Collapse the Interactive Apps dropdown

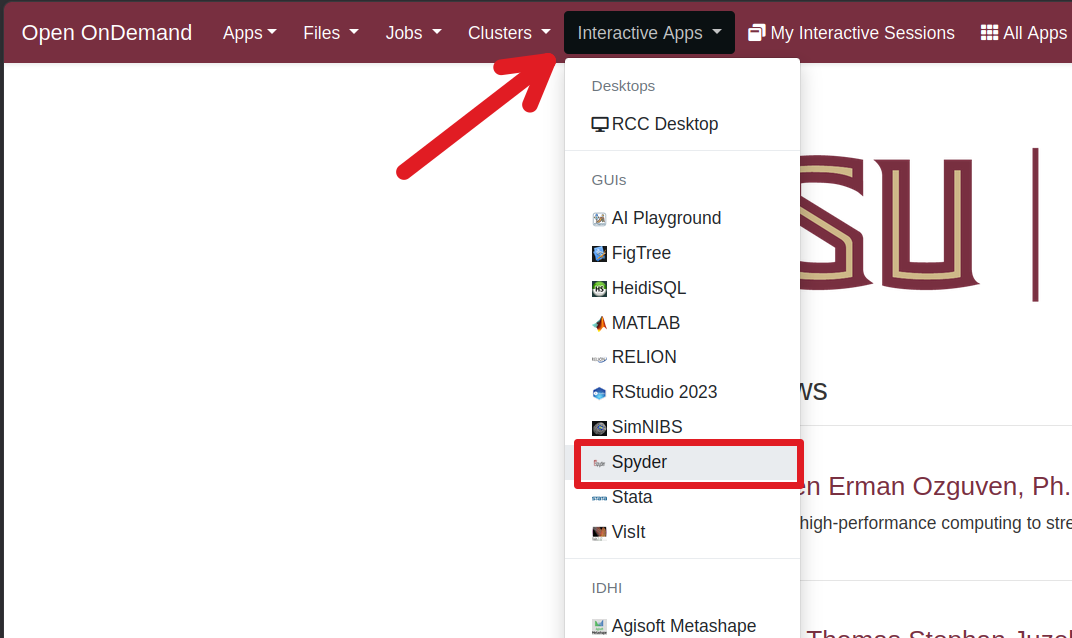point(649,33)
